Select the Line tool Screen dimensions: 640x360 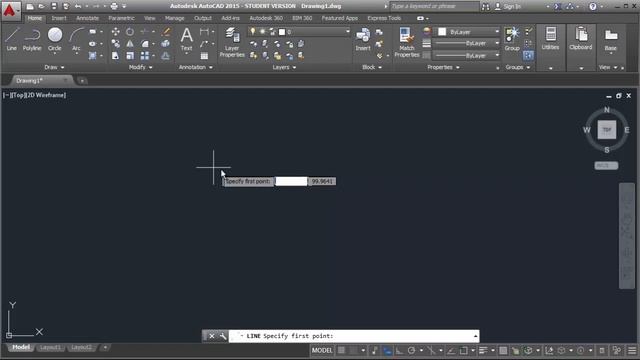pos(11,39)
